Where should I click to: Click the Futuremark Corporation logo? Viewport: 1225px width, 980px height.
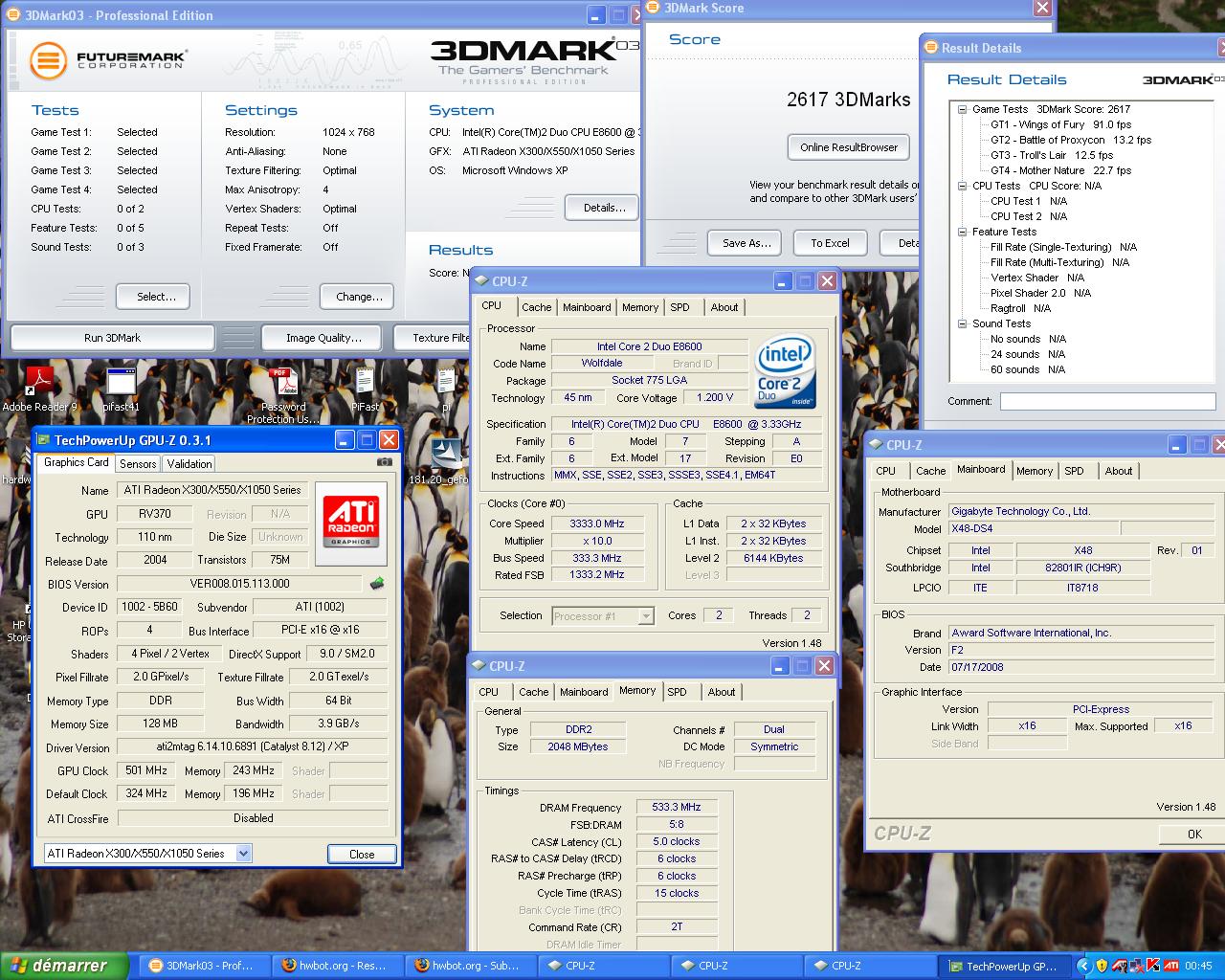click(107, 59)
